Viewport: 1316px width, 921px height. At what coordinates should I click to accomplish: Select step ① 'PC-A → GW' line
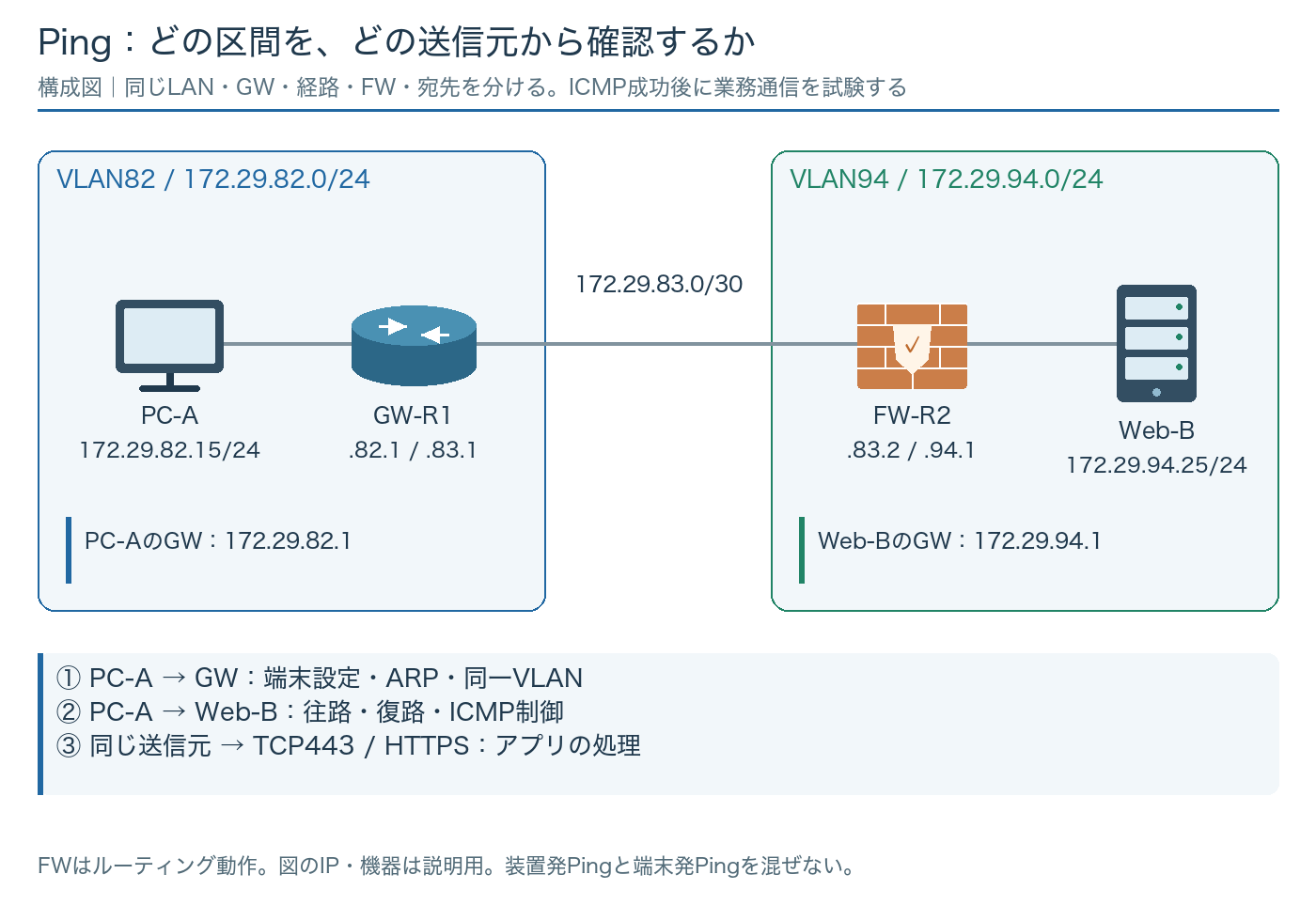320,678
